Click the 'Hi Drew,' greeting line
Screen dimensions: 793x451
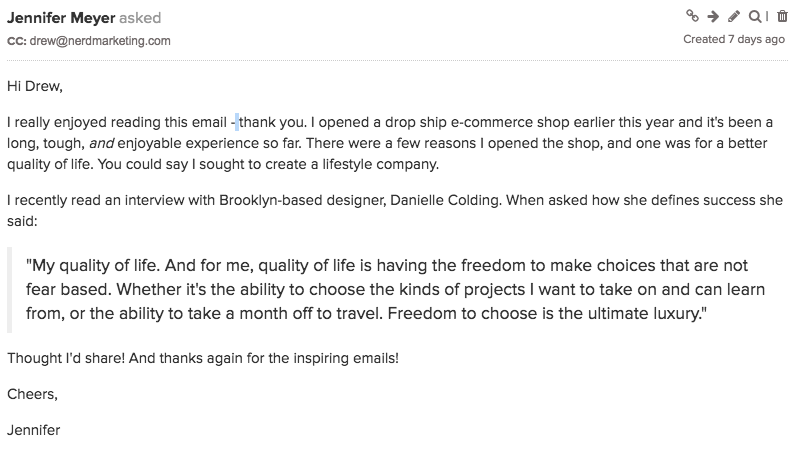[x=35, y=86]
